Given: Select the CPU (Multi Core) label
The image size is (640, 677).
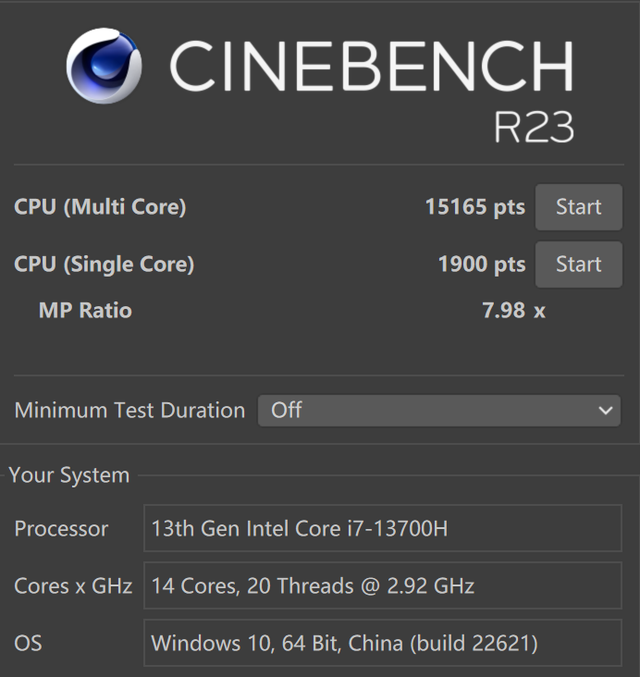Looking at the screenshot, I should coord(100,207).
